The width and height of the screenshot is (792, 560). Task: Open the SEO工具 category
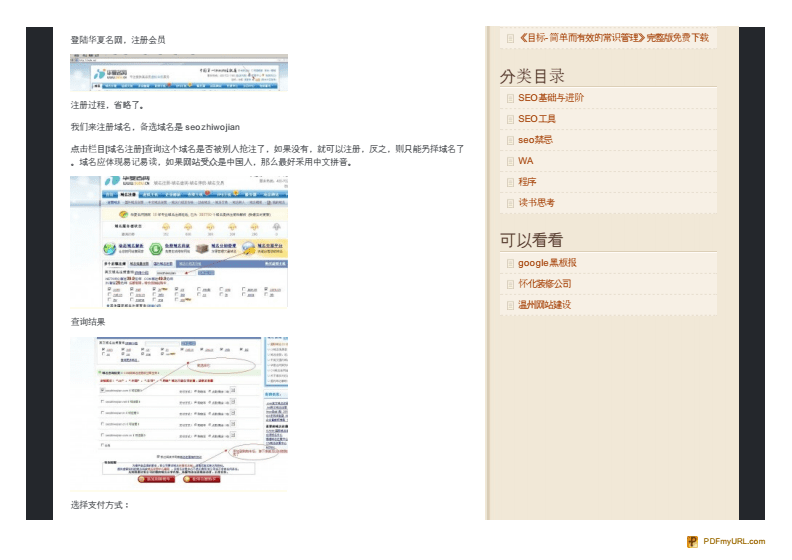(536, 119)
